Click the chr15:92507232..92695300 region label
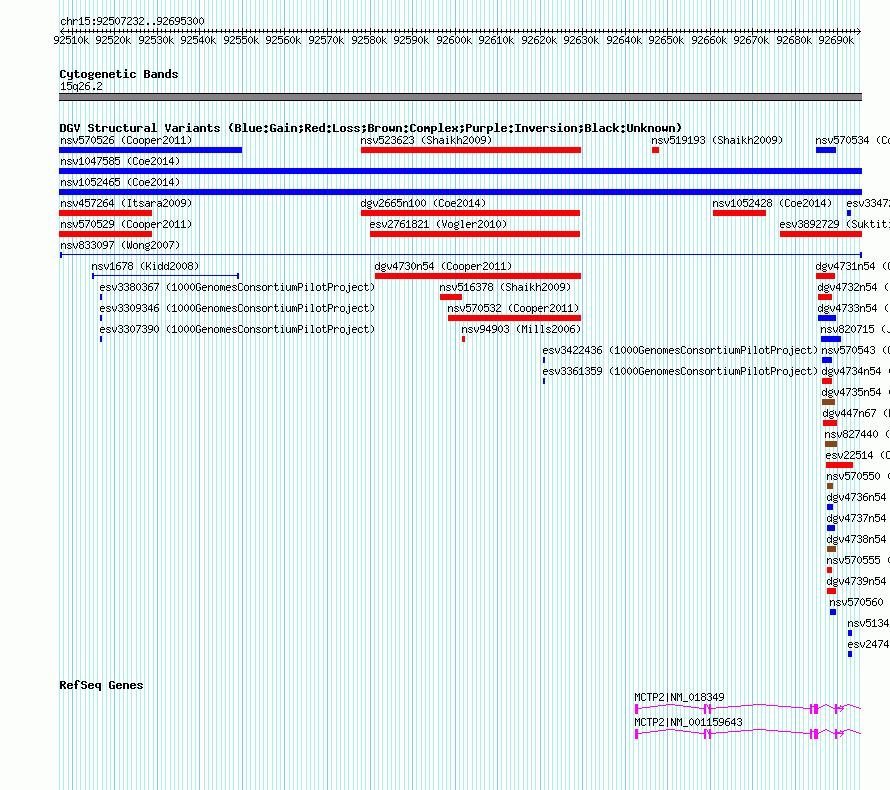890x790 pixels. point(132,21)
